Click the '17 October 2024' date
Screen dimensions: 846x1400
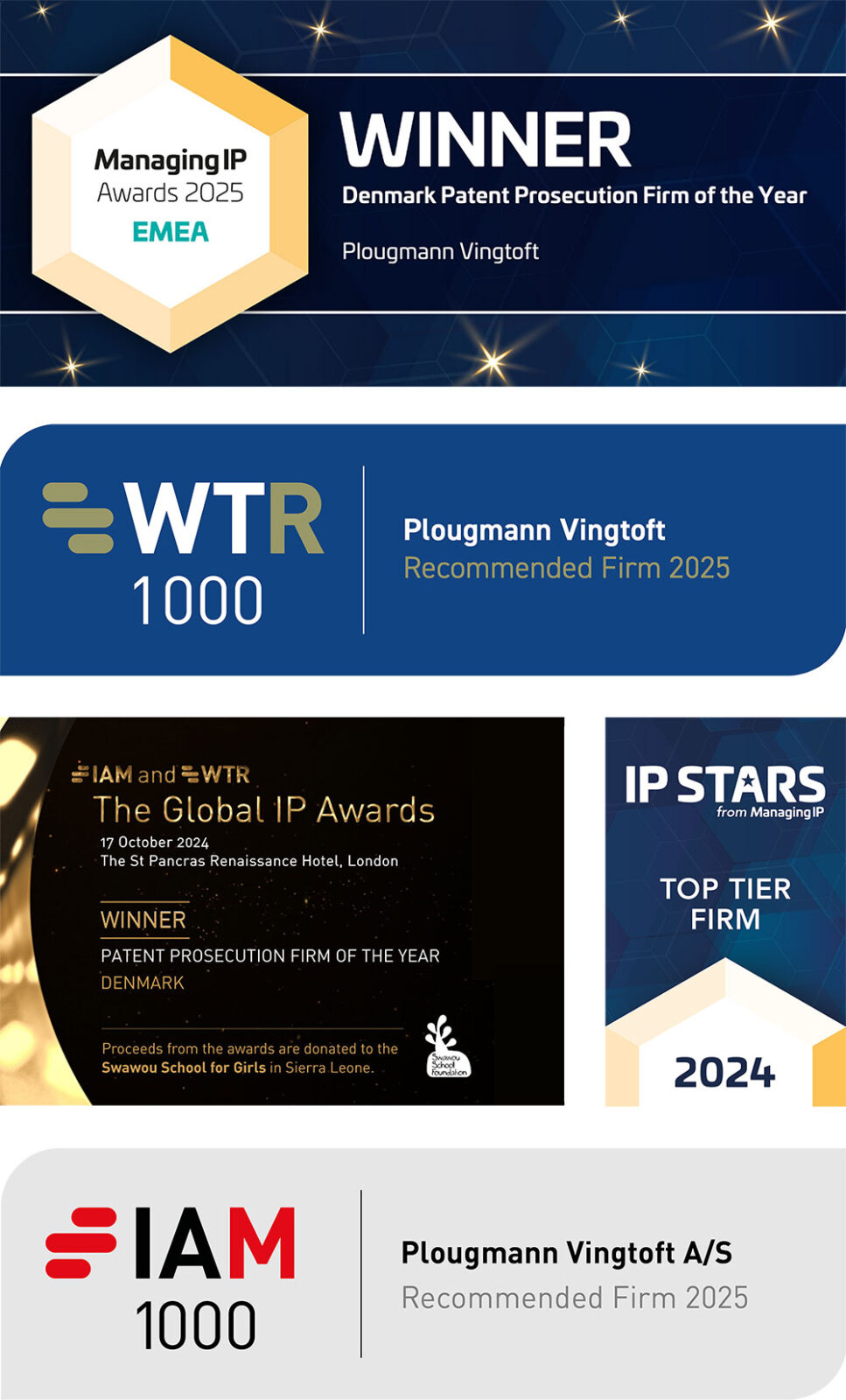(x=155, y=843)
